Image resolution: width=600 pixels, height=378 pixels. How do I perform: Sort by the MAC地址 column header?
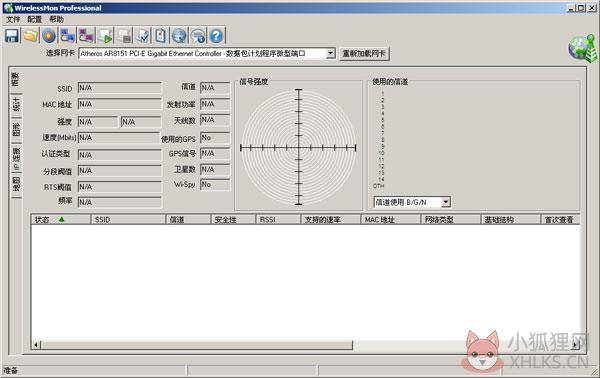pos(391,220)
